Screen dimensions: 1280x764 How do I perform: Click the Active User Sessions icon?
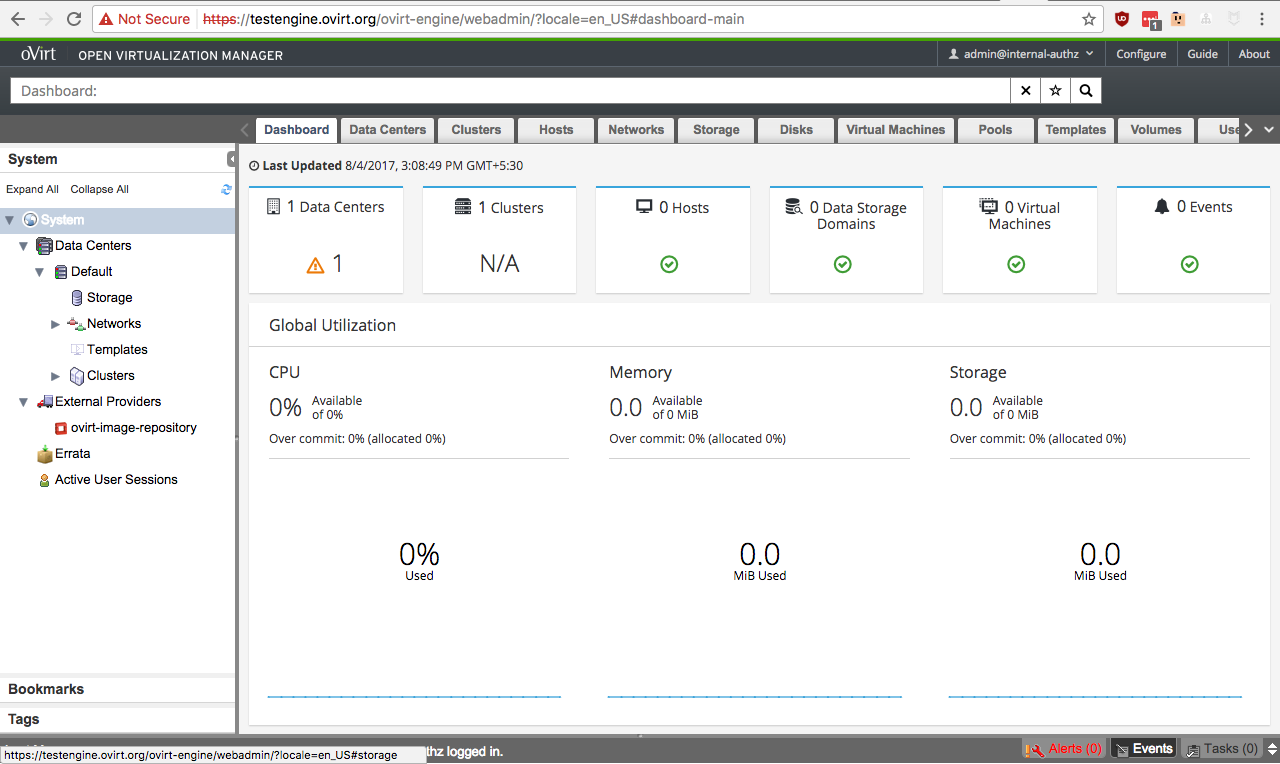[44, 480]
